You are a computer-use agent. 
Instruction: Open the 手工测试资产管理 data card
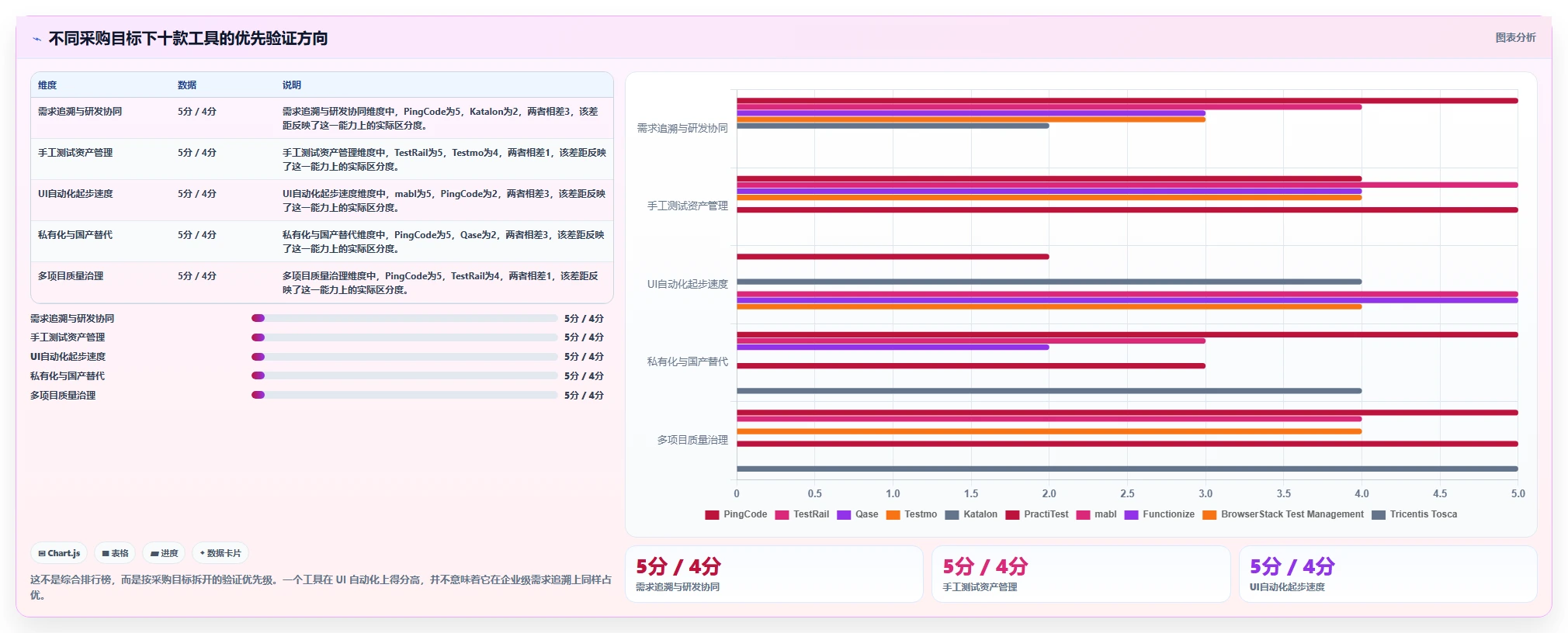(1081, 574)
